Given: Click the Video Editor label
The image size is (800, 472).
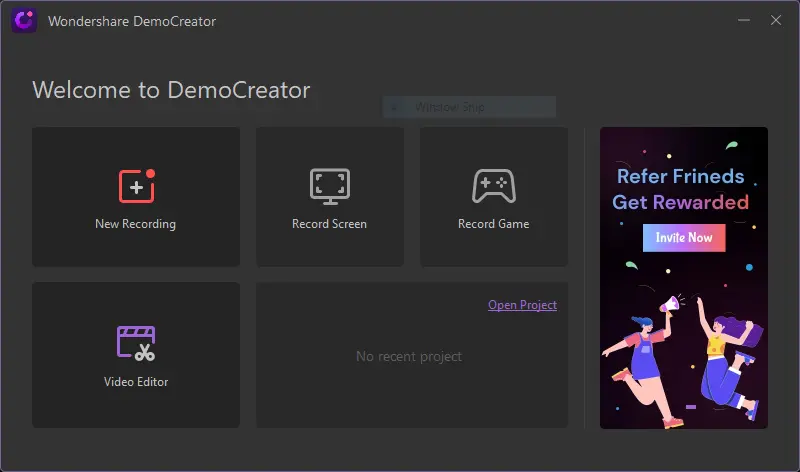Looking at the screenshot, I should [x=136, y=382].
